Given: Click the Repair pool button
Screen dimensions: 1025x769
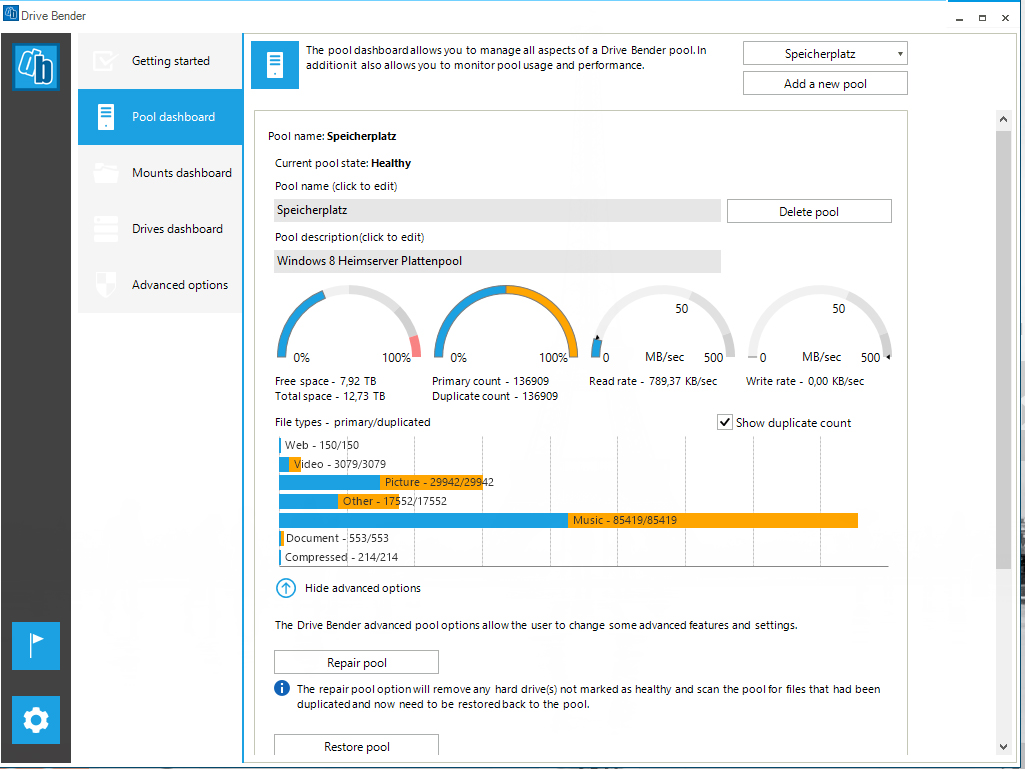Looking at the screenshot, I should (x=356, y=662).
